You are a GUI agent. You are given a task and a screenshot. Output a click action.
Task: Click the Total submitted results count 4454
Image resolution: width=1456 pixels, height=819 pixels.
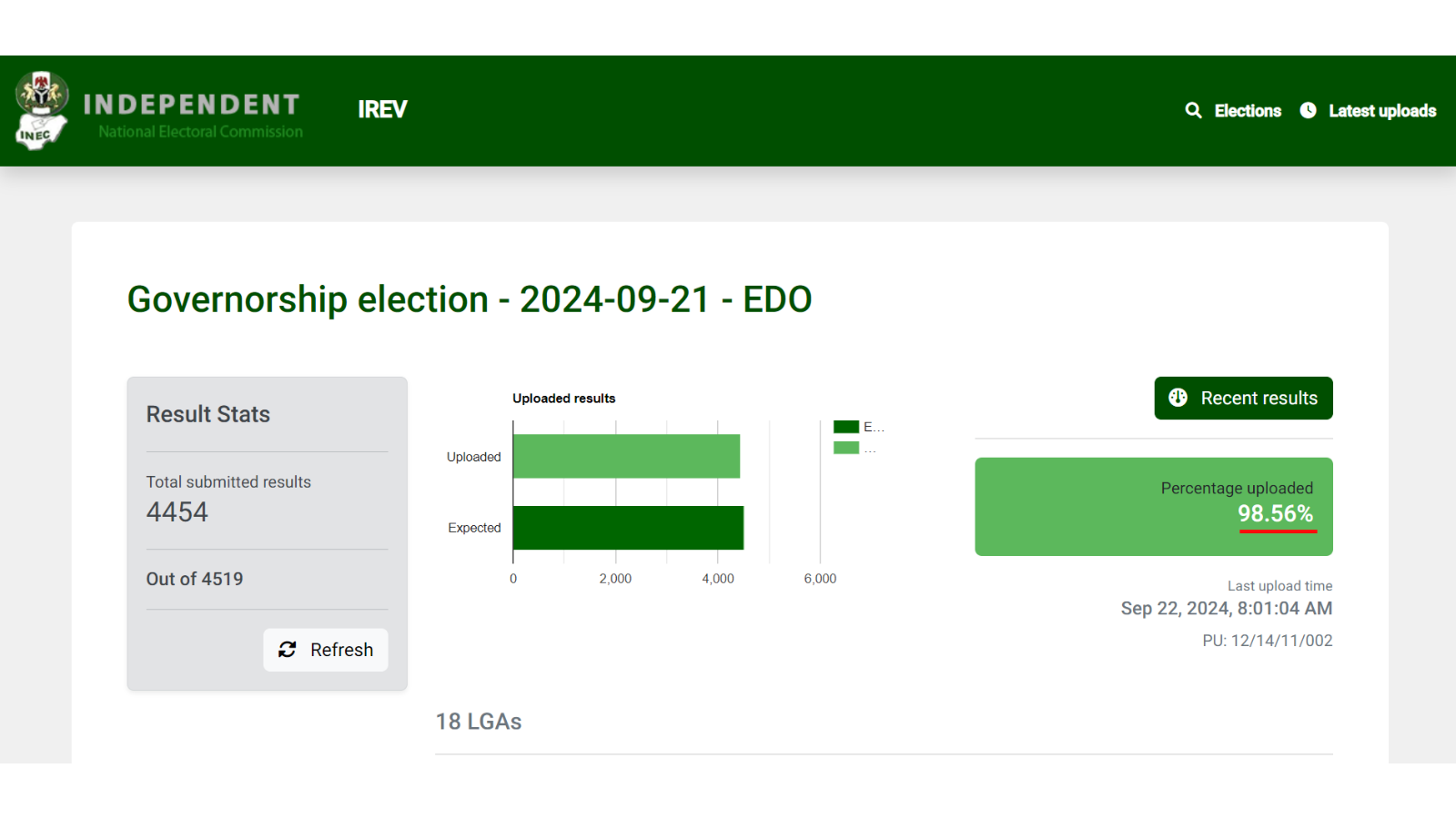[177, 512]
